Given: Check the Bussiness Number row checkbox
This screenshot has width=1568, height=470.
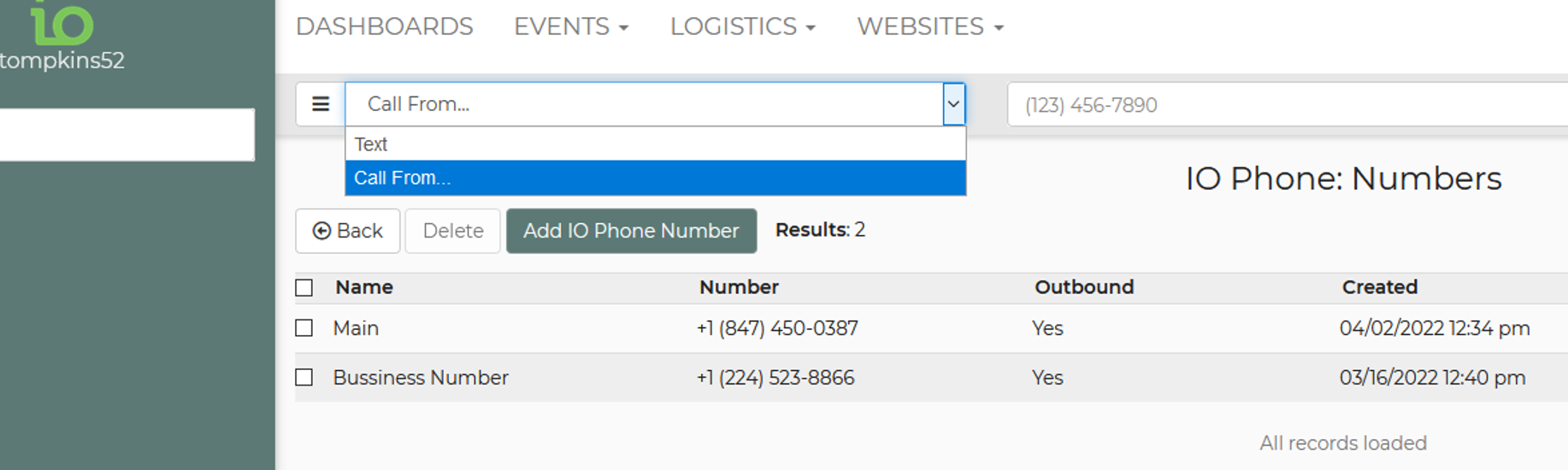Looking at the screenshot, I should click(304, 378).
